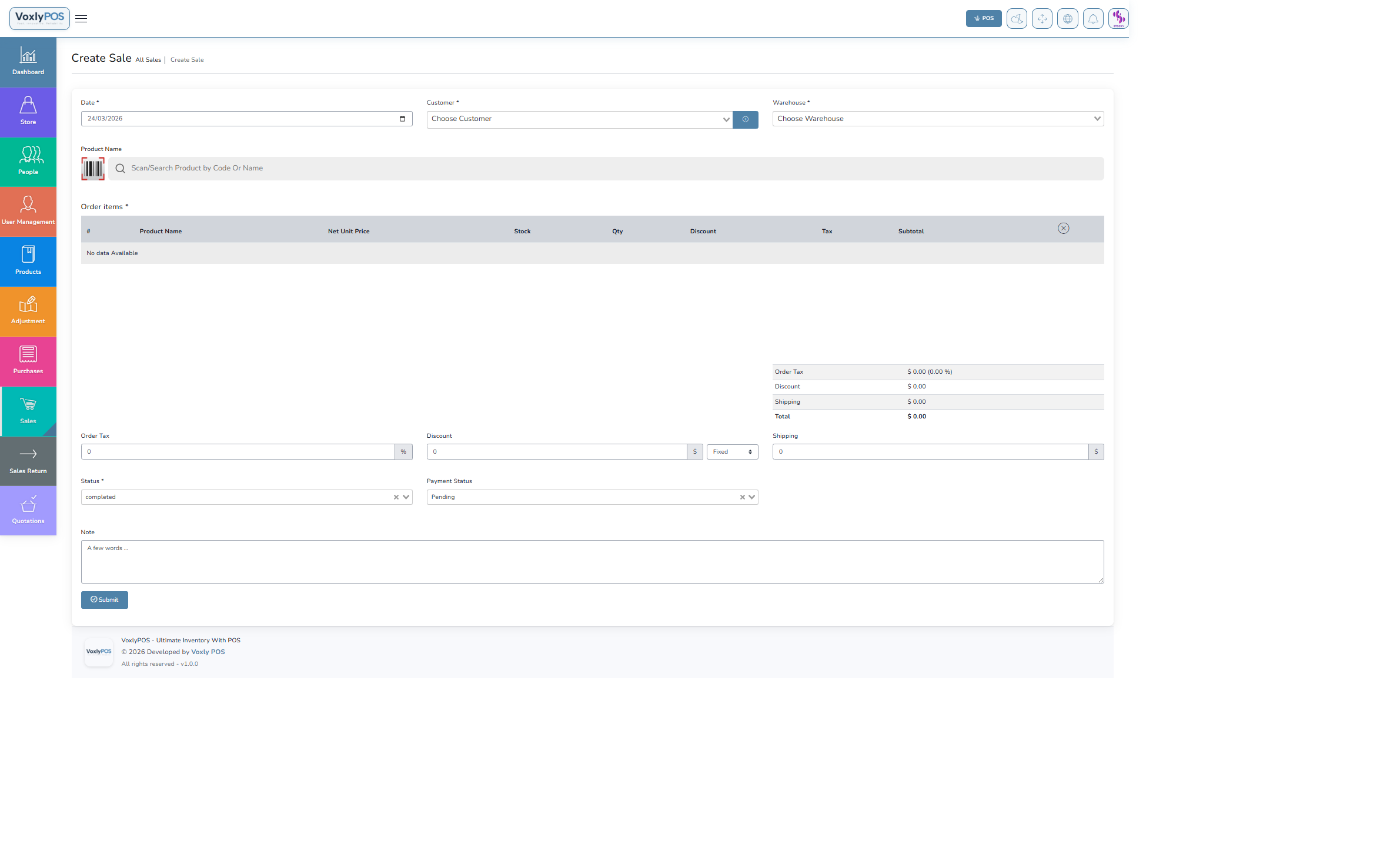The height and width of the screenshot is (848, 1400).
Task: Toggle dark mode using the moon icon
Action: coord(1017,18)
